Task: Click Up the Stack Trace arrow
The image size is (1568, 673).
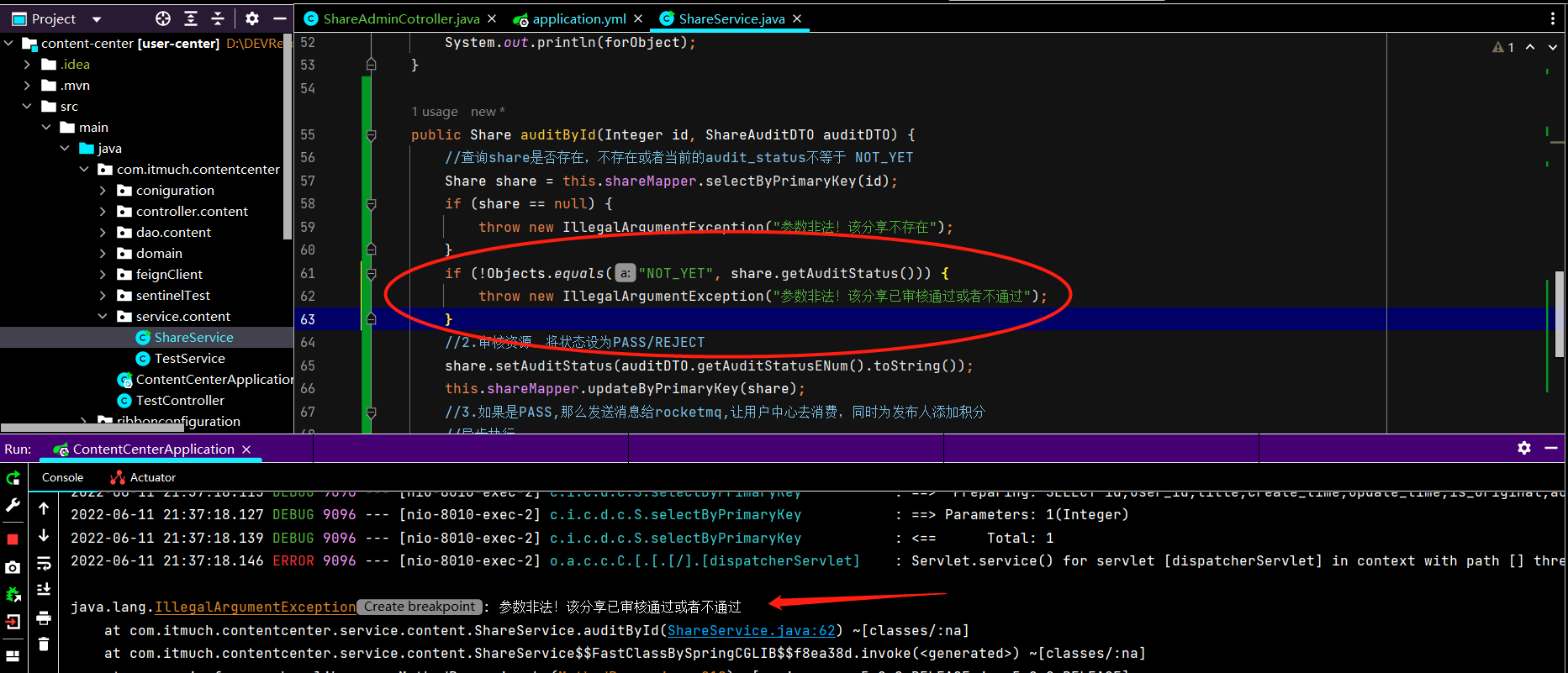Action: (x=44, y=508)
